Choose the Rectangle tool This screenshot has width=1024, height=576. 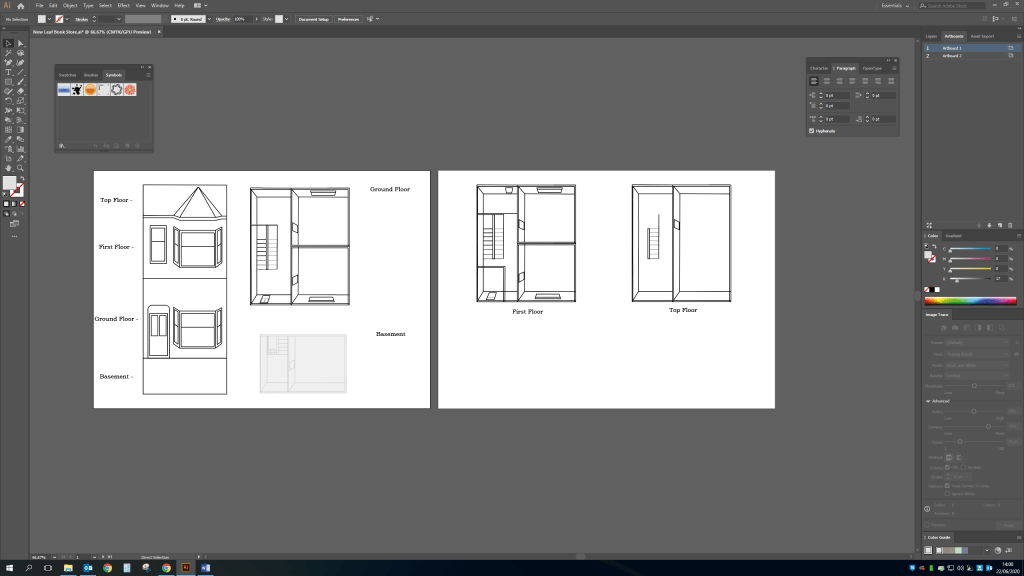click(8, 82)
